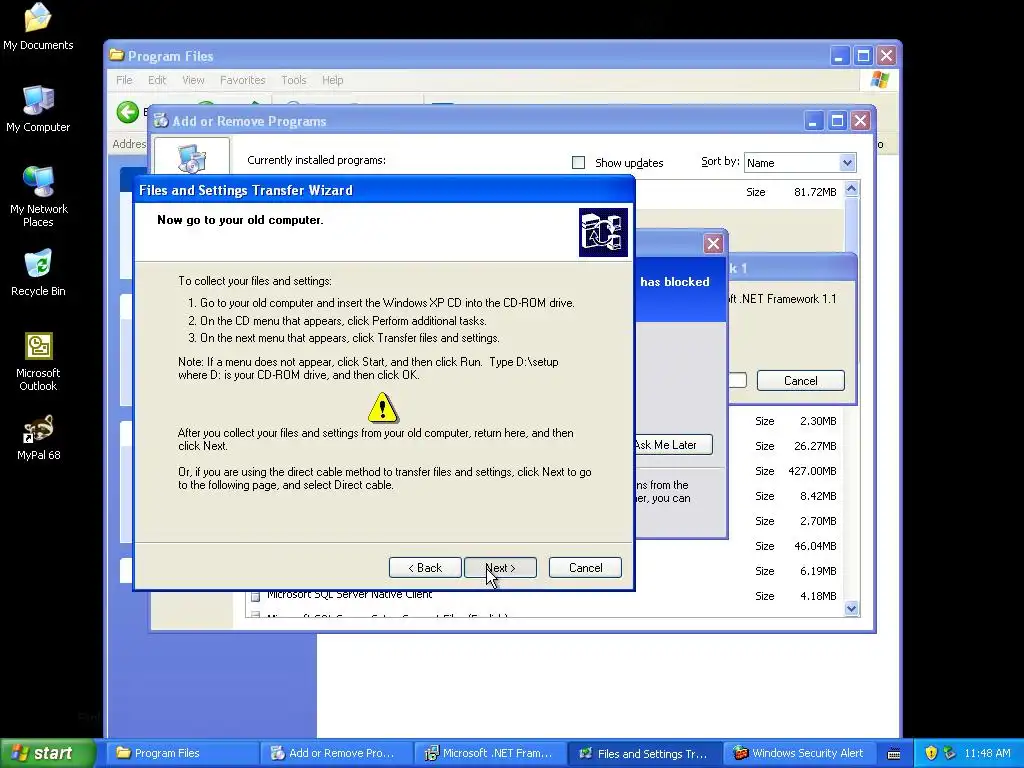Minimize the Program Files window
This screenshot has height=768, width=1024.
coord(839,56)
